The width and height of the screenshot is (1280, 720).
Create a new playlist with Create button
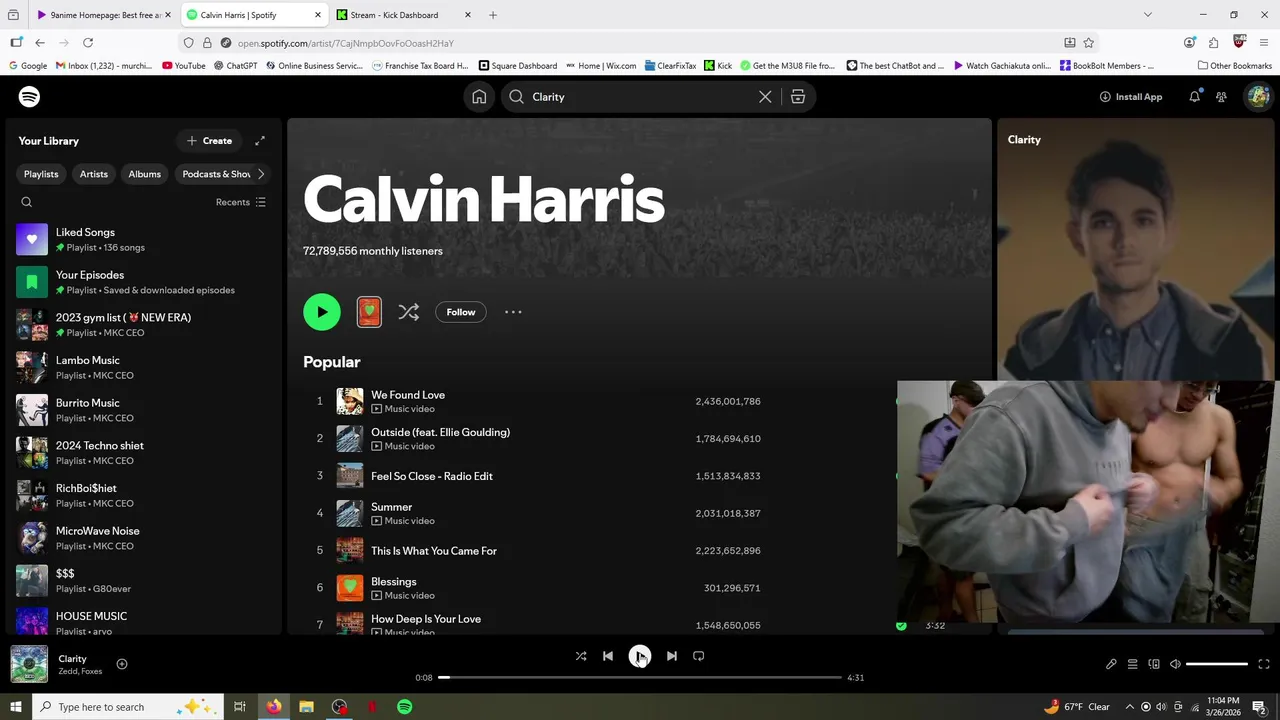[x=209, y=141]
